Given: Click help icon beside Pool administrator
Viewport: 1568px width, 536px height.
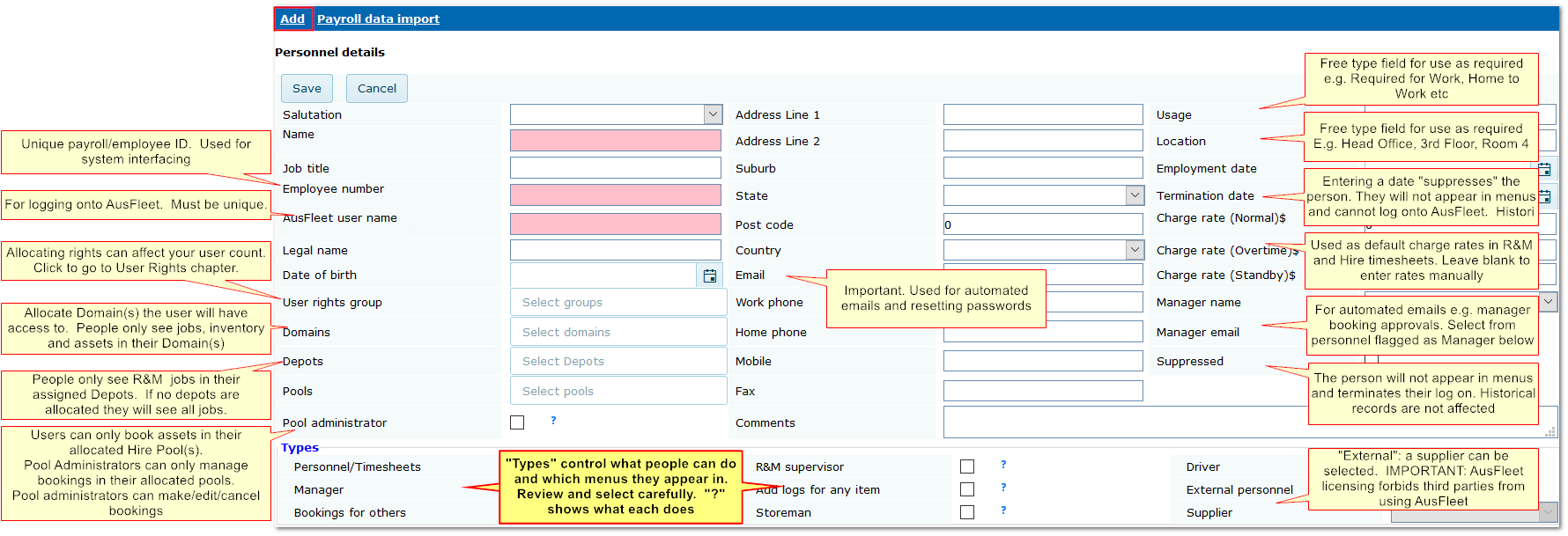Looking at the screenshot, I should pos(553,421).
